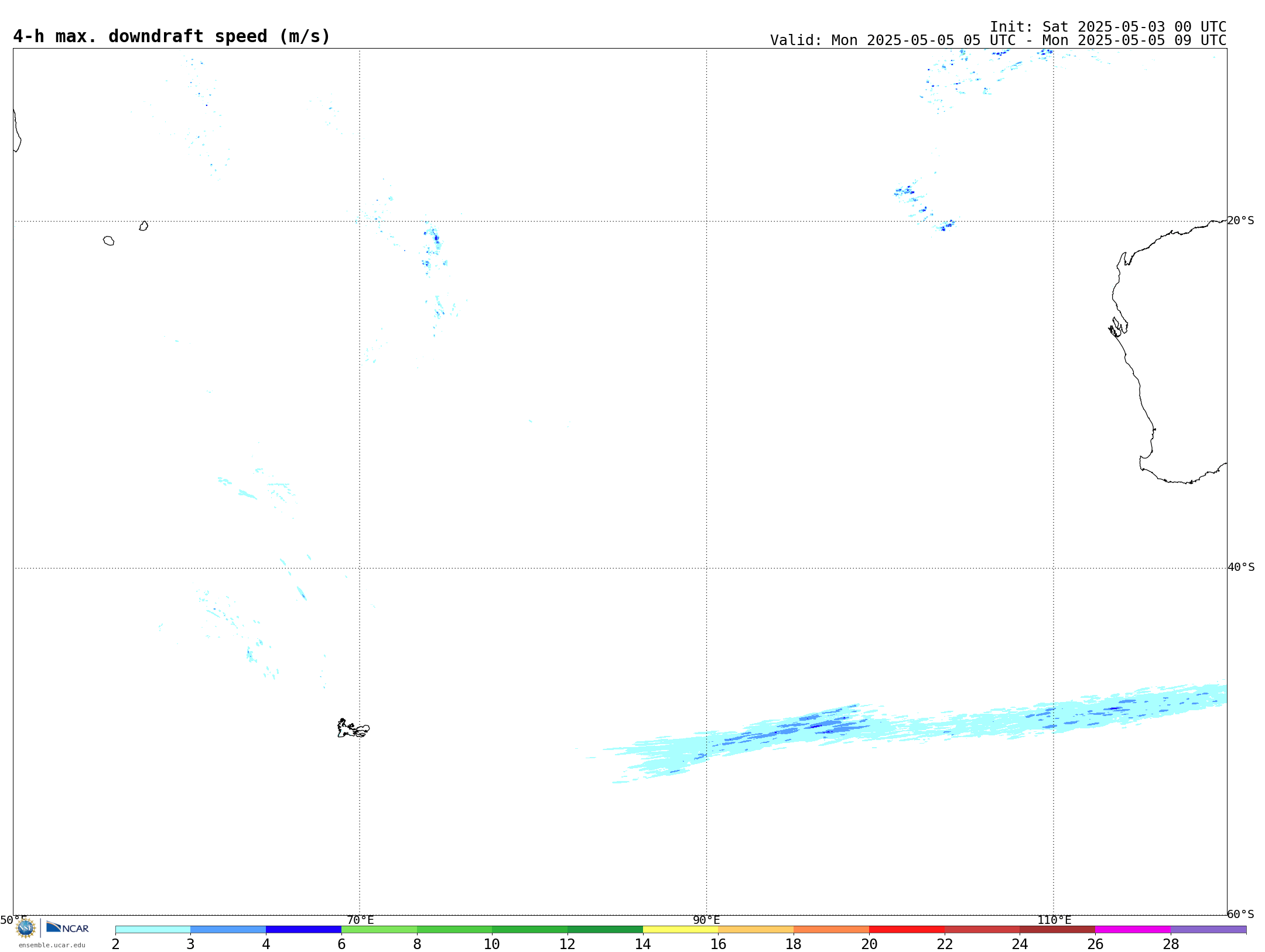Screen dimensions: 1265x952
Task: Click the light cyan 2-3 color swatch
Action: pos(153,929)
